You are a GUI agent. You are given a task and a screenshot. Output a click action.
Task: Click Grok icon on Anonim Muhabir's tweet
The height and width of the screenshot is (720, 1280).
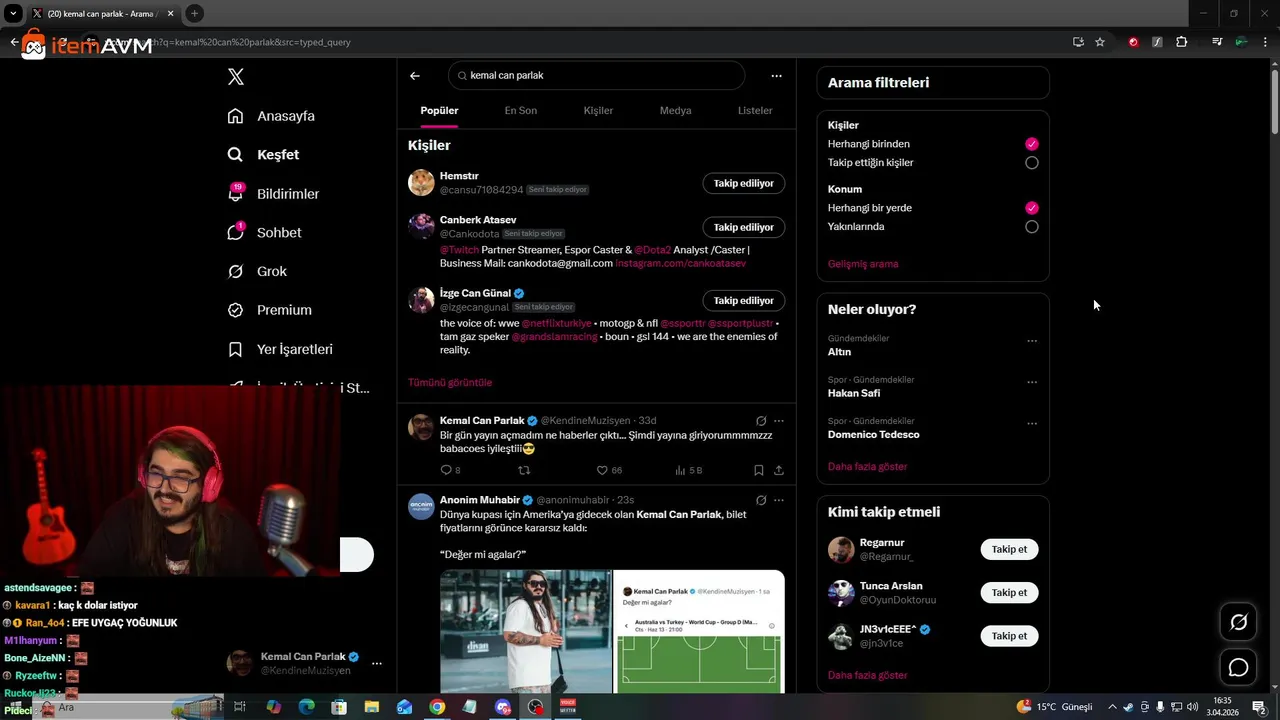click(761, 500)
